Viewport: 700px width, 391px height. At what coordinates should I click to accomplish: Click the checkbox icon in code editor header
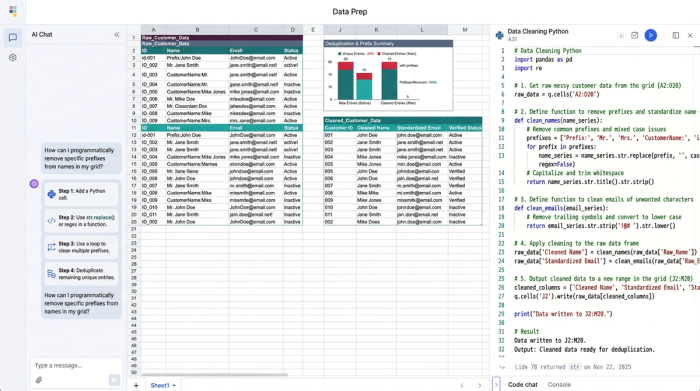click(634, 35)
